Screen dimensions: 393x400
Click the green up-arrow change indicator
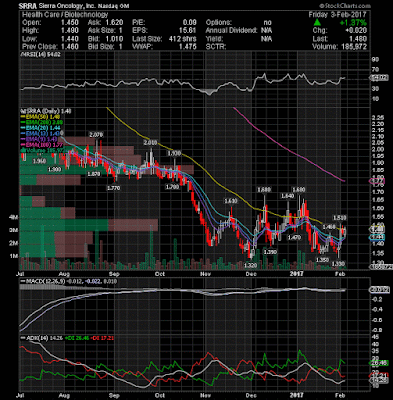tap(317, 23)
